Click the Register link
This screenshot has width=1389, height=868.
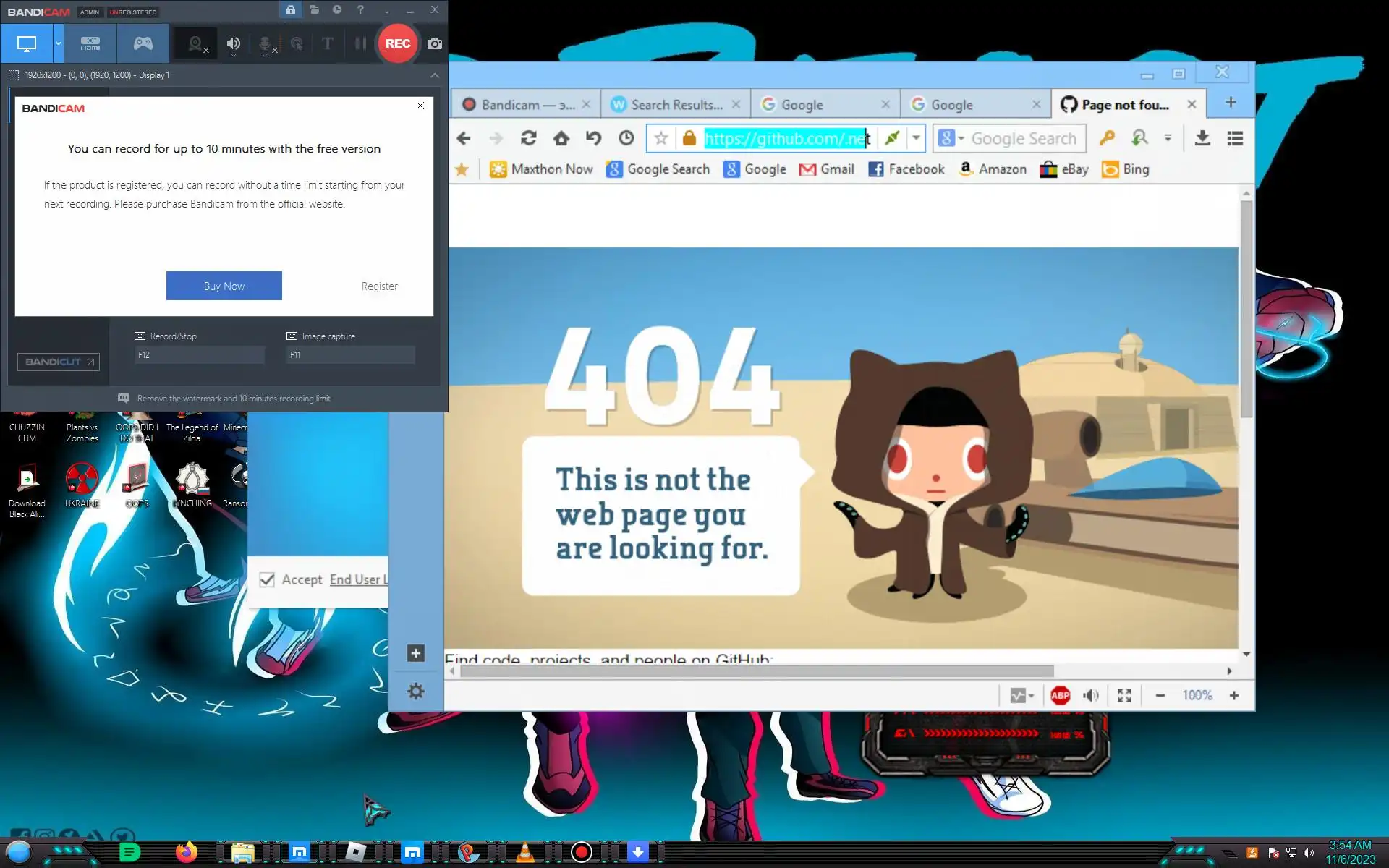[x=379, y=286]
